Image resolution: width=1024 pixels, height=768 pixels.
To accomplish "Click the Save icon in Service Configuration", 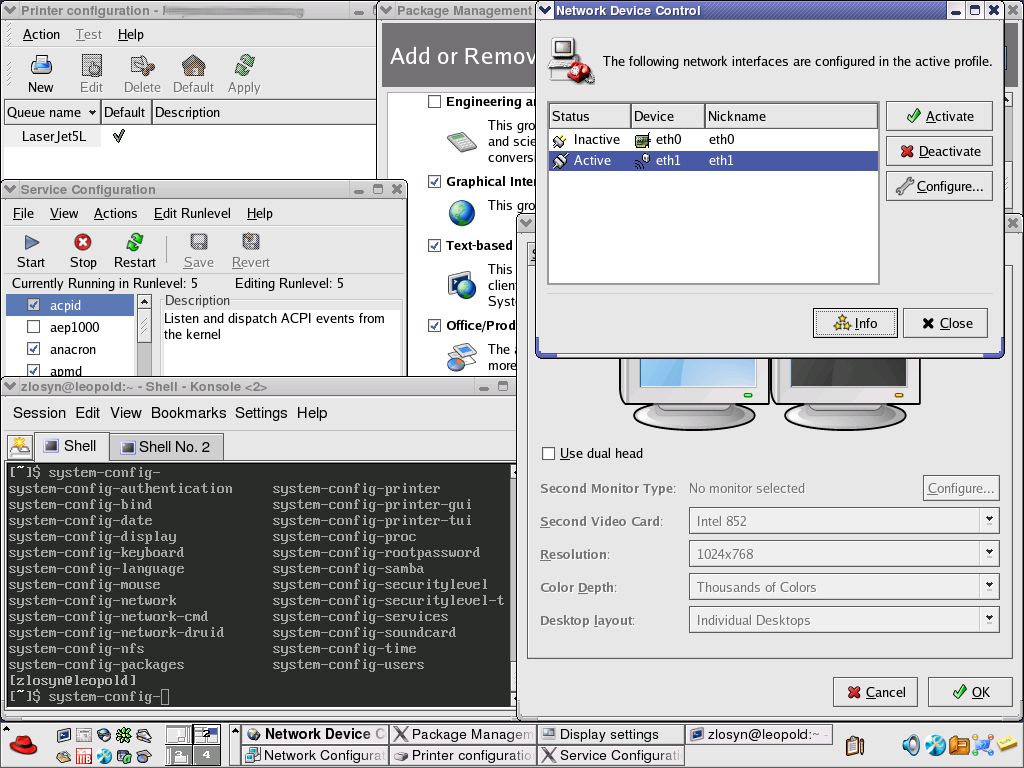I will coord(199,242).
